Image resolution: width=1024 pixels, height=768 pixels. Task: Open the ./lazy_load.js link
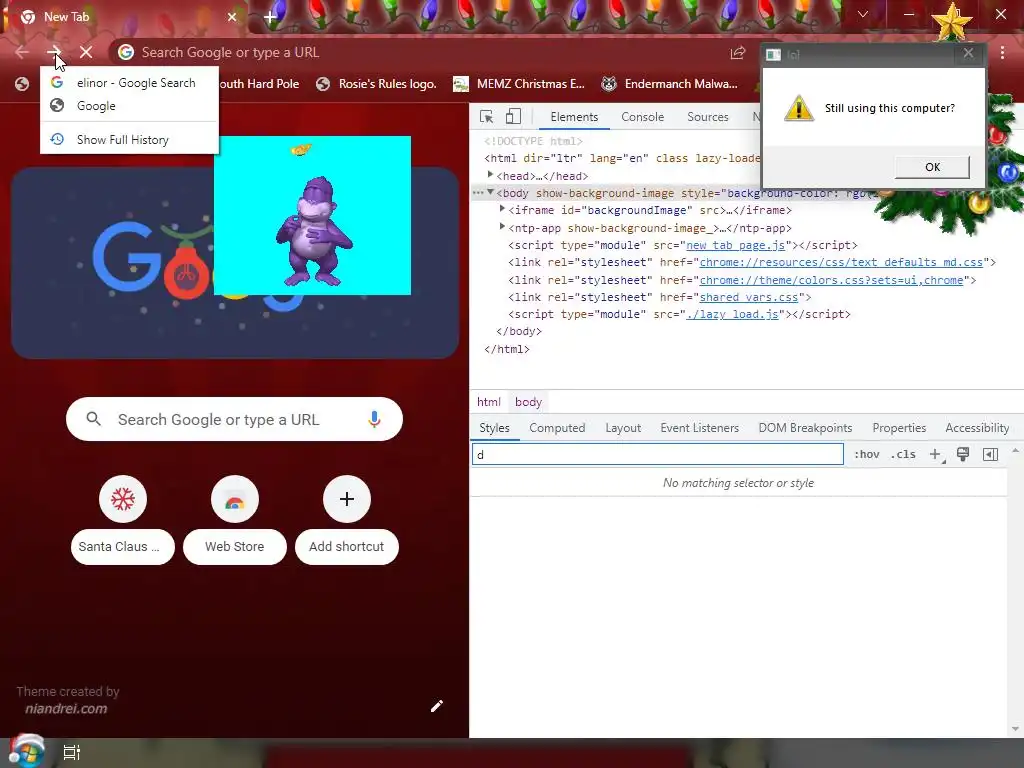point(732,314)
